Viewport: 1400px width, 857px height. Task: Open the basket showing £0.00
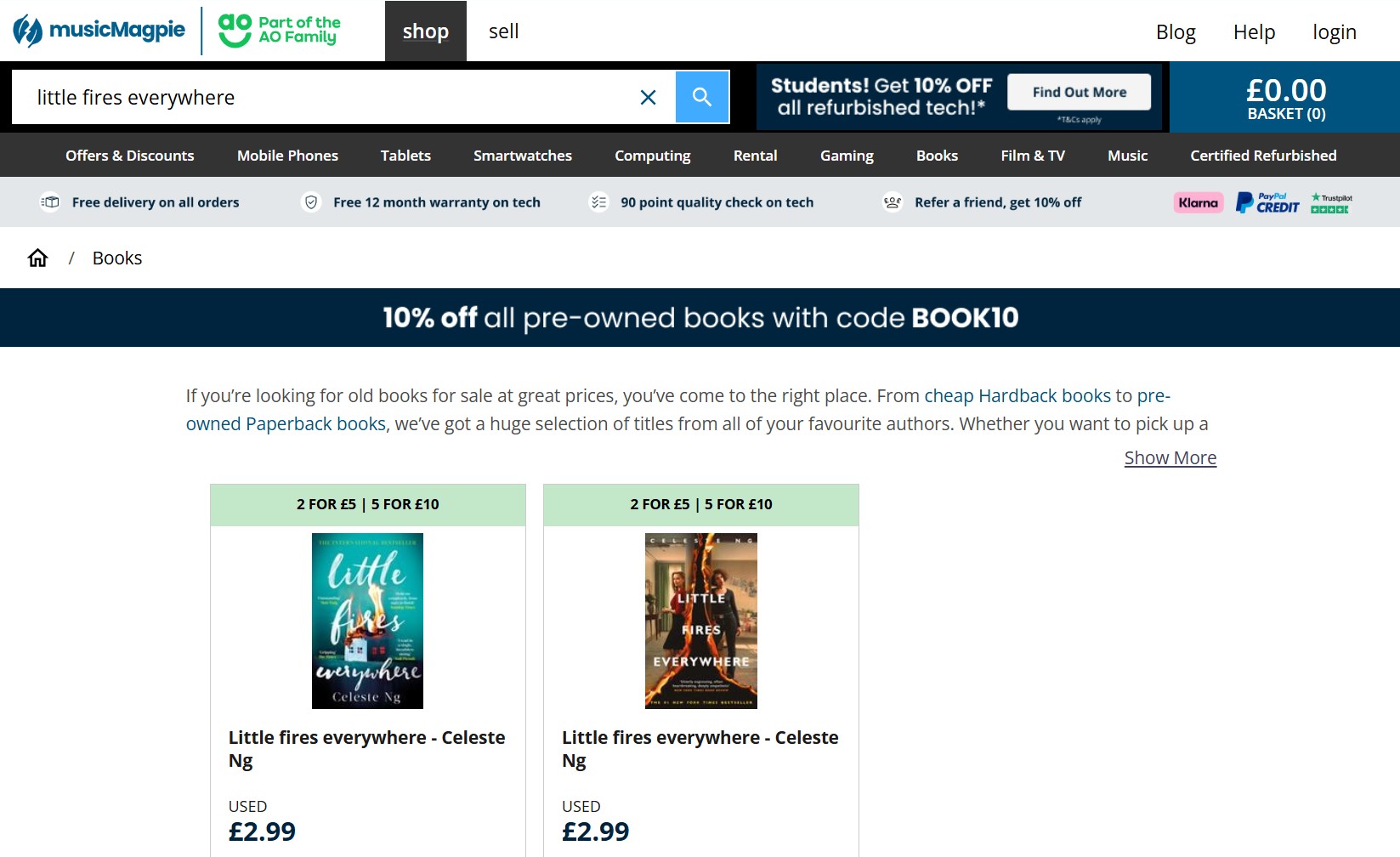[x=1284, y=96]
